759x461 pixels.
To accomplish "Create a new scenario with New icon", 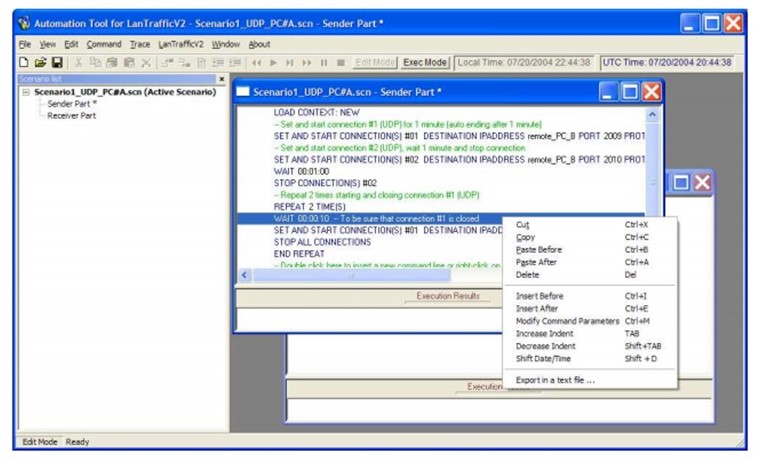I will point(24,62).
